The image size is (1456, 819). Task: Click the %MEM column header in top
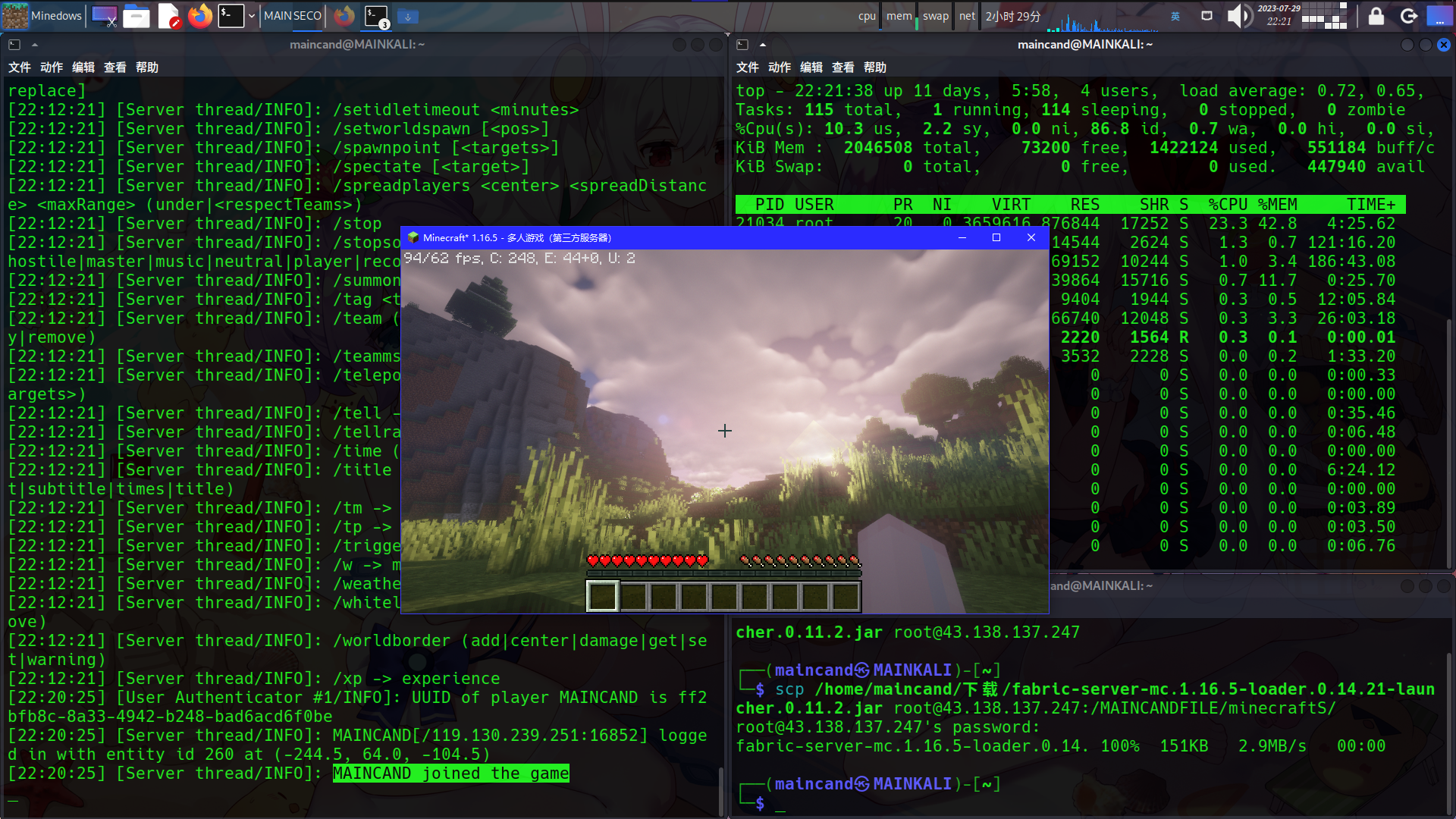pos(1278,205)
